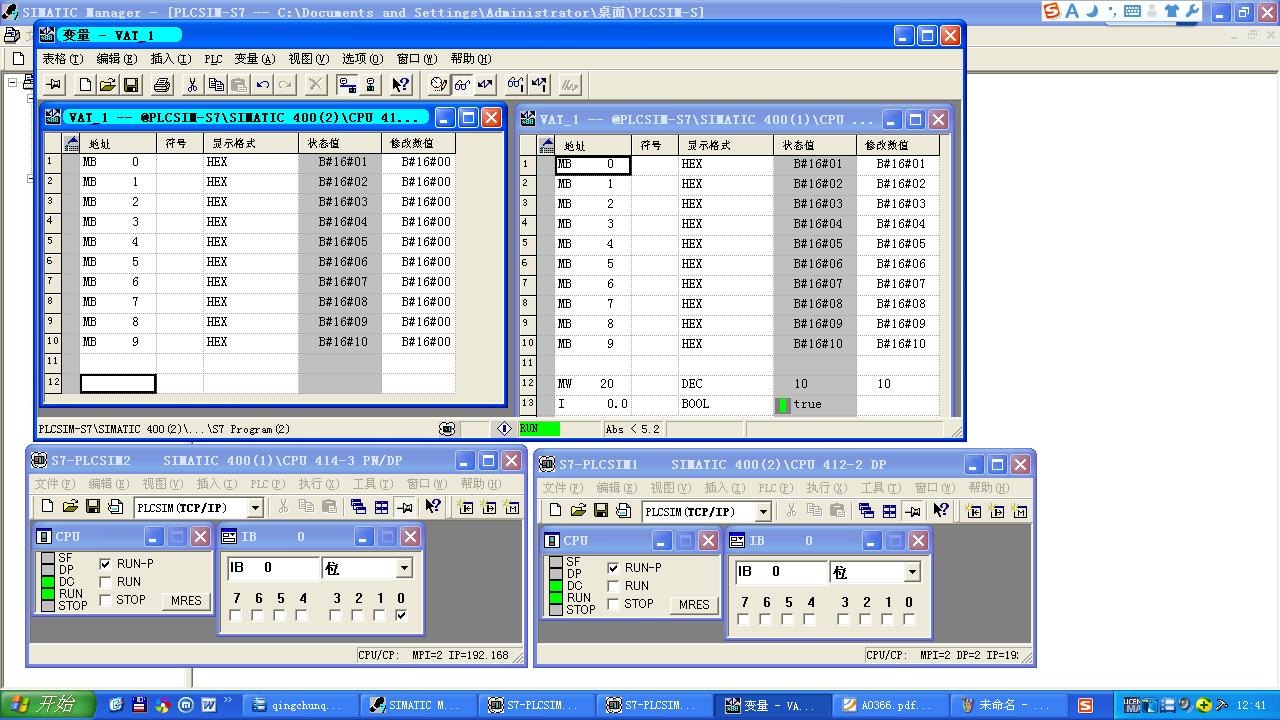Toggle bit 0 checkbox in S7-PLCSIM2 IB 0
The width and height of the screenshot is (1280, 720).
(401, 615)
